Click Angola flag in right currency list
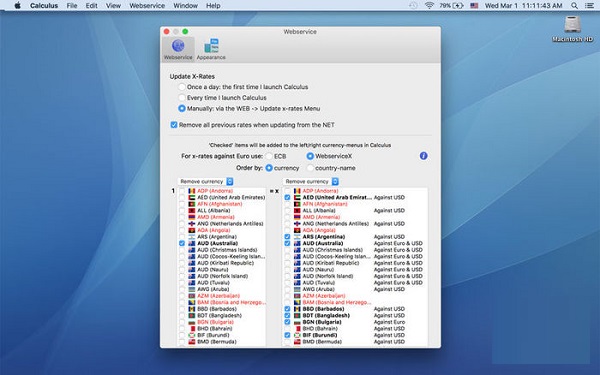Viewport: 600px width, 375px height. [x=297, y=230]
